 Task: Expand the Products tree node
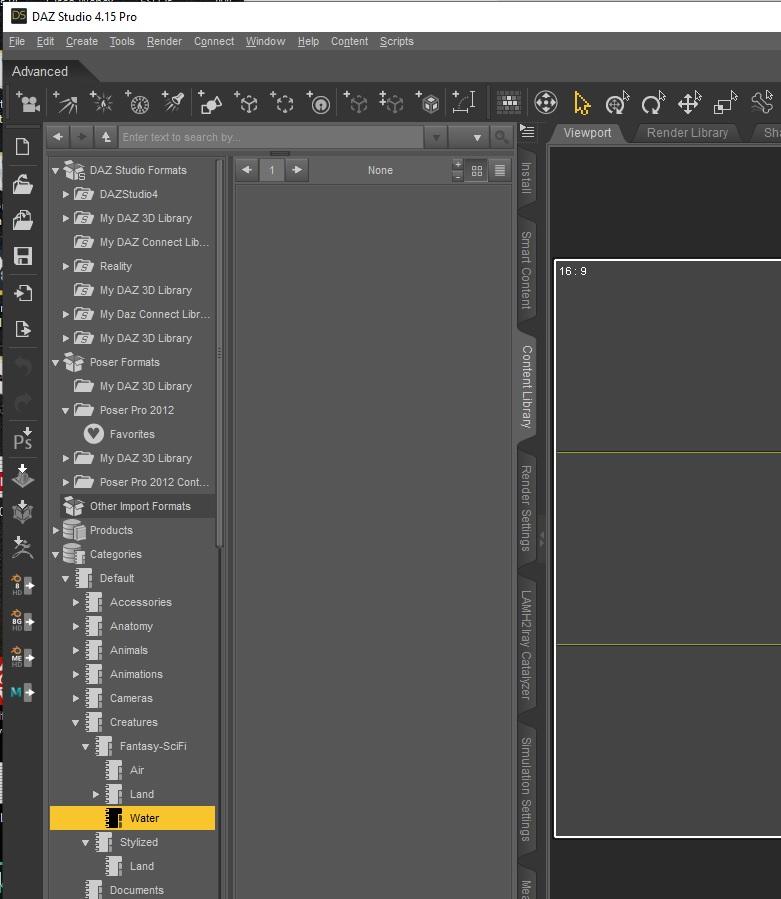(x=56, y=531)
